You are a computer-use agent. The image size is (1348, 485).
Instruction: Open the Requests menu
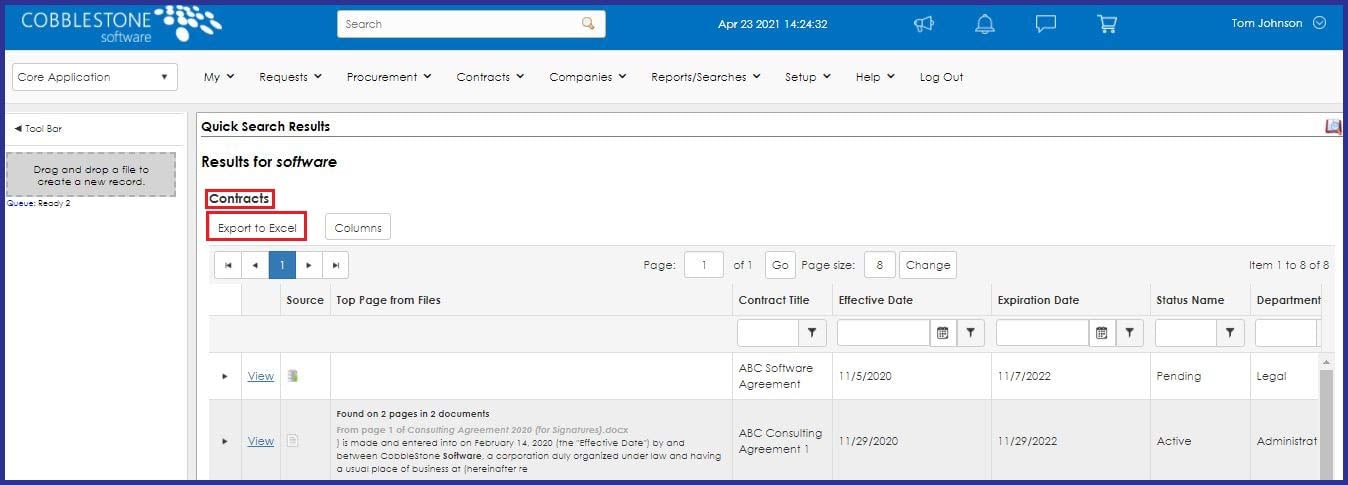click(x=290, y=77)
